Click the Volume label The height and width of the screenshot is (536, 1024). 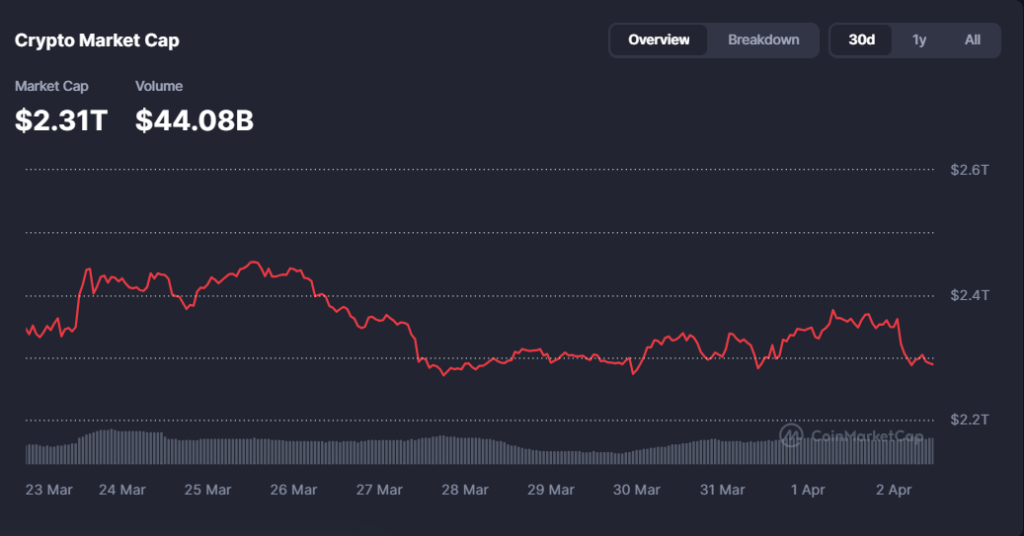point(159,86)
